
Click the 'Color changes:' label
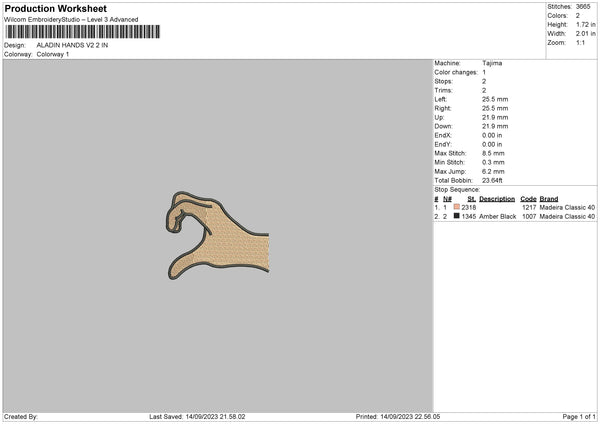(456, 72)
